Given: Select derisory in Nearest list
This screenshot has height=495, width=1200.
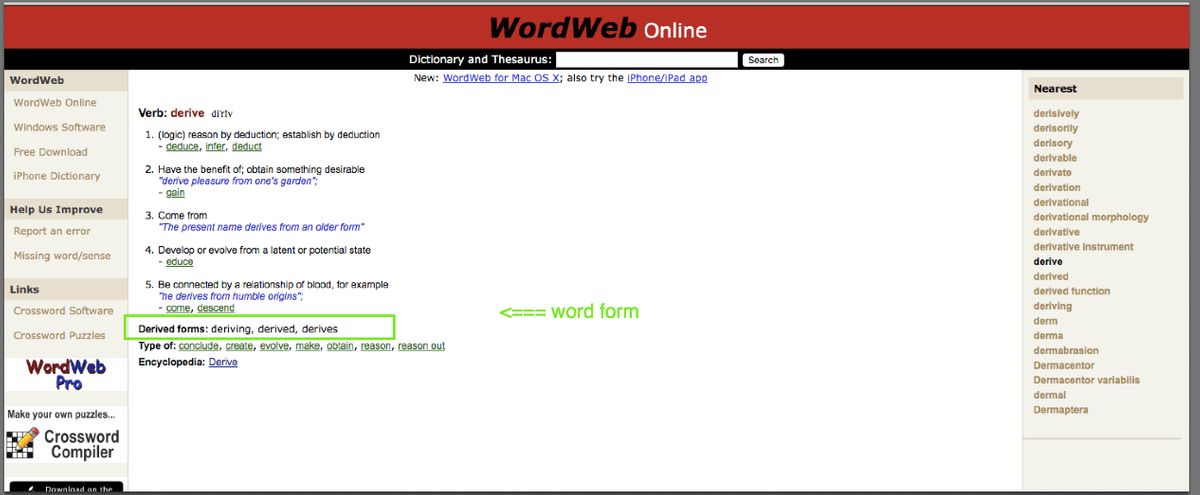Looking at the screenshot, I should (x=1053, y=143).
